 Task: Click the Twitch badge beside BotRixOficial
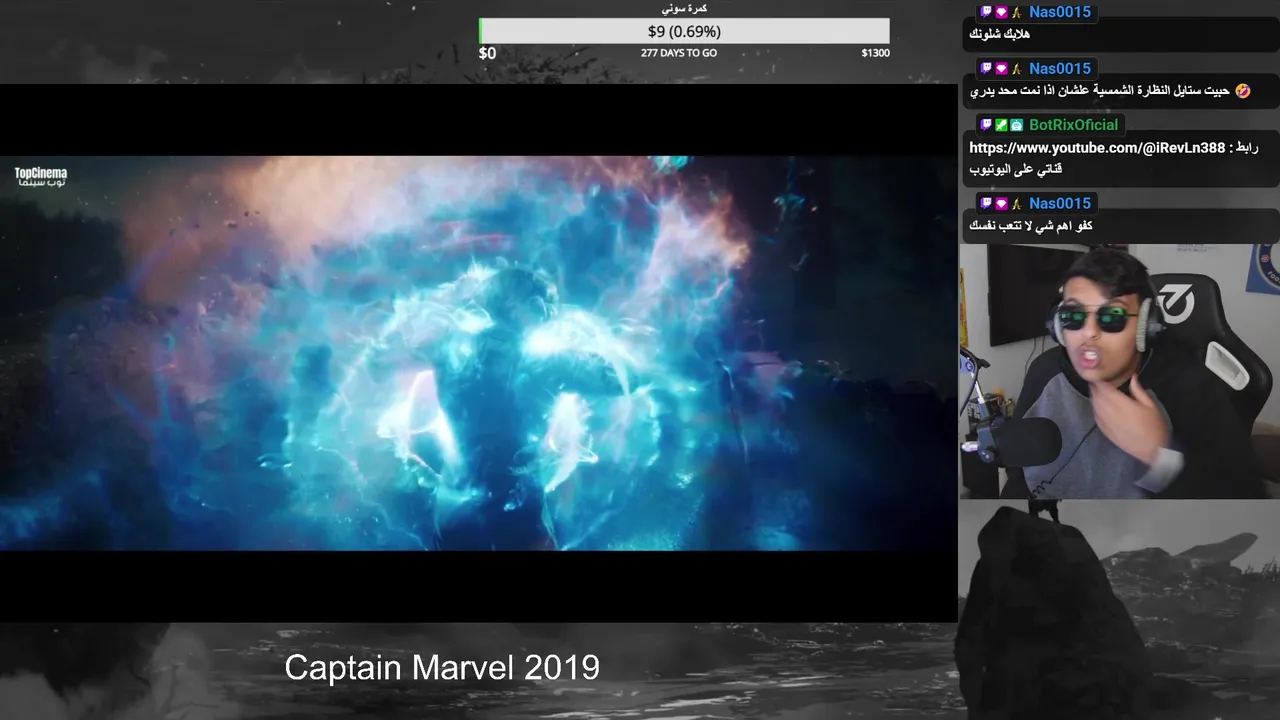tap(986, 125)
